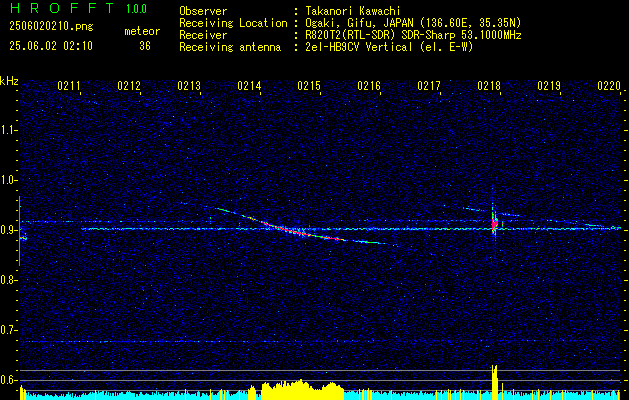Click the 0219 time marker
This screenshot has height=400, width=629.
pos(549,86)
